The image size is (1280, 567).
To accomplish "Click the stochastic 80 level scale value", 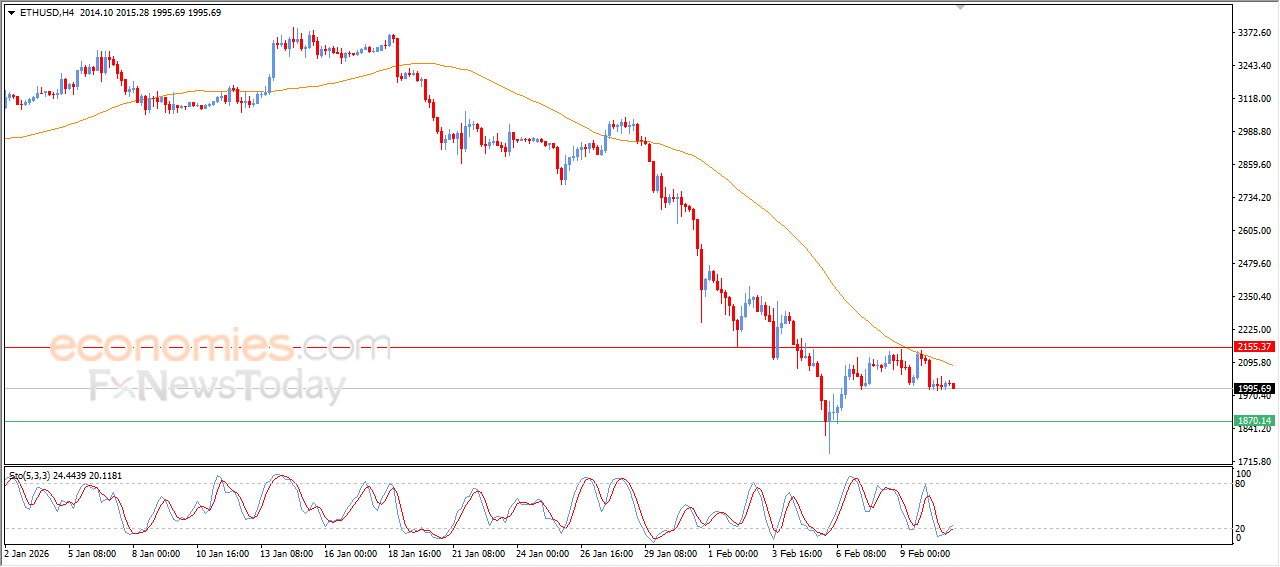I will [1243, 484].
